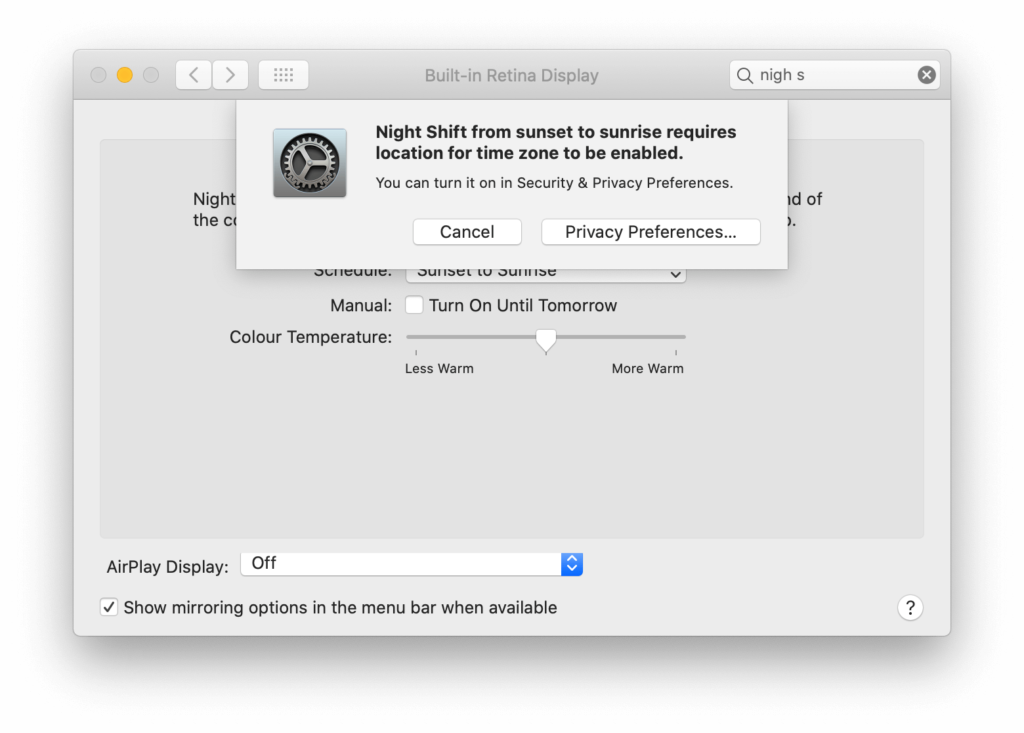Click the Colour Temperature slider thumb
Image resolution: width=1024 pixels, height=733 pixels.
[546, 340]
